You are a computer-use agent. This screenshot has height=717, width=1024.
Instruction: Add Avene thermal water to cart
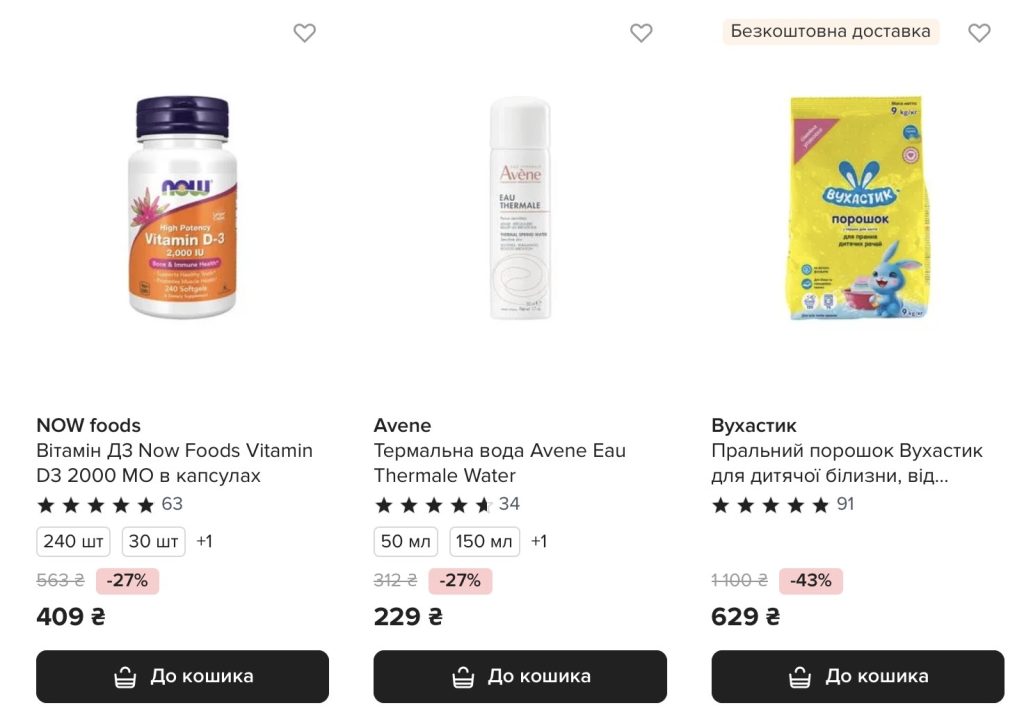click(520, 677)
